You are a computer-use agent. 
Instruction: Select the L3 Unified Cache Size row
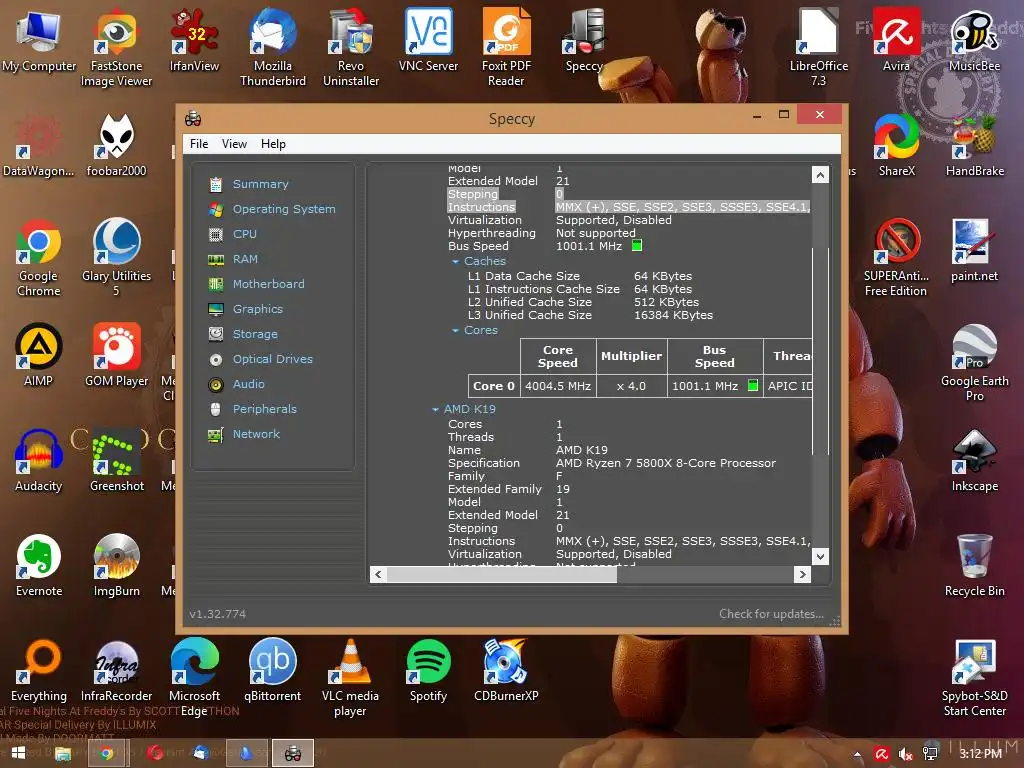(590, 315)
